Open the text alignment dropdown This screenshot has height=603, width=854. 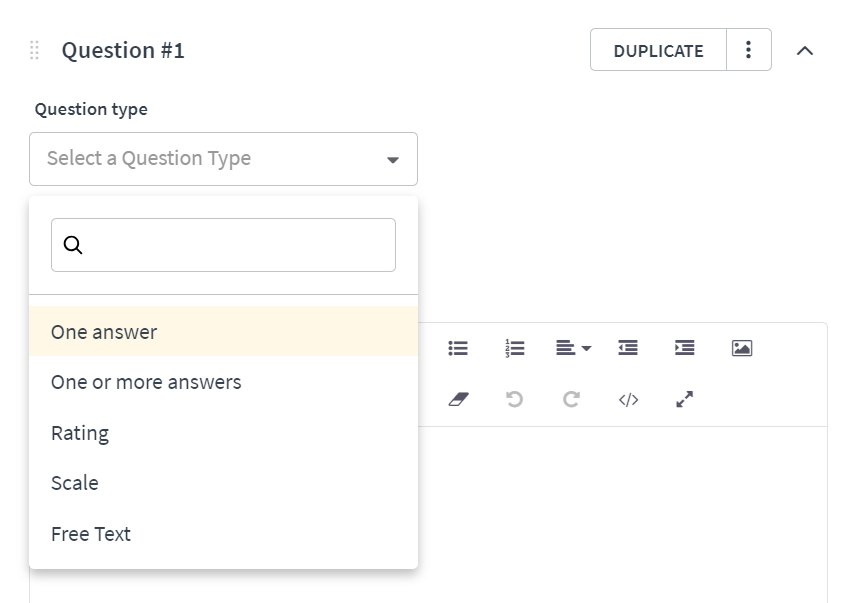[x=574, y=348]
